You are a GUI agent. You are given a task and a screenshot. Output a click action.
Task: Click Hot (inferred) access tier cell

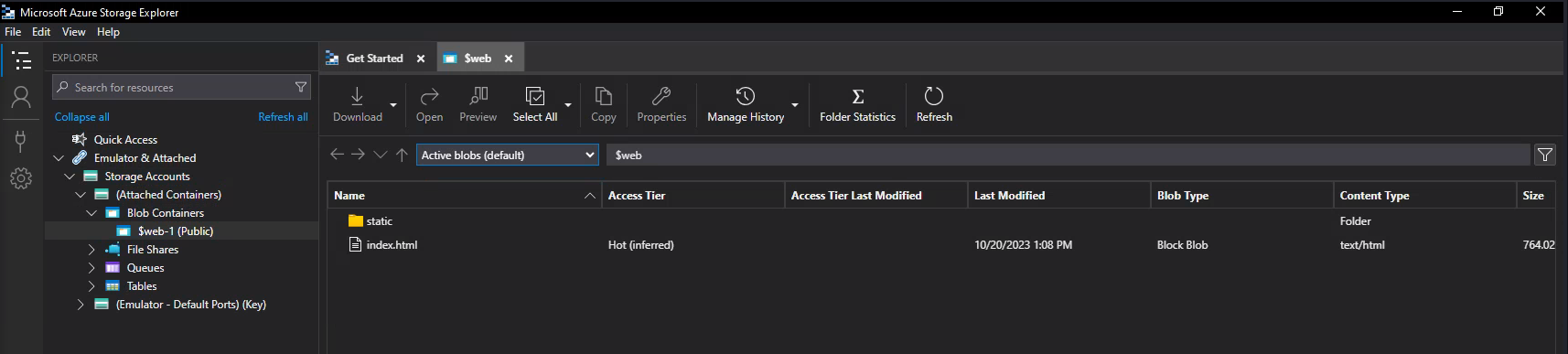coord(640,245)
